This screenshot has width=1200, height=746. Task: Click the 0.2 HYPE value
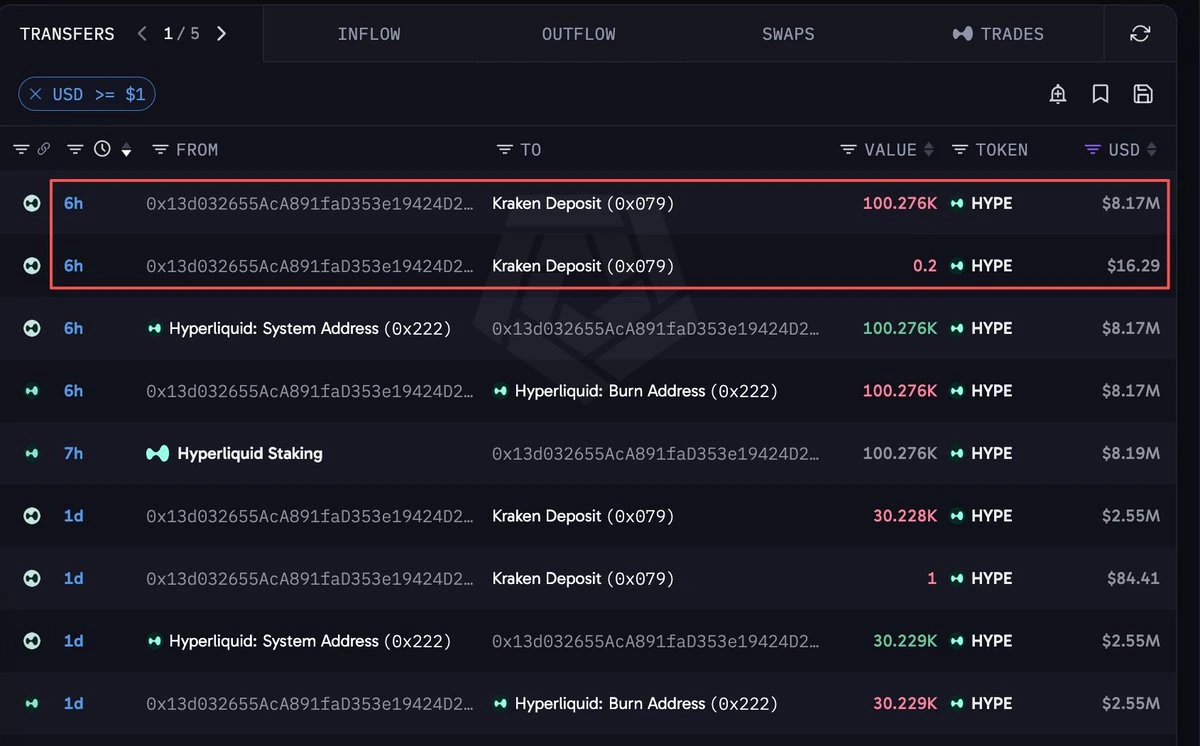click(x=925, y=266)
